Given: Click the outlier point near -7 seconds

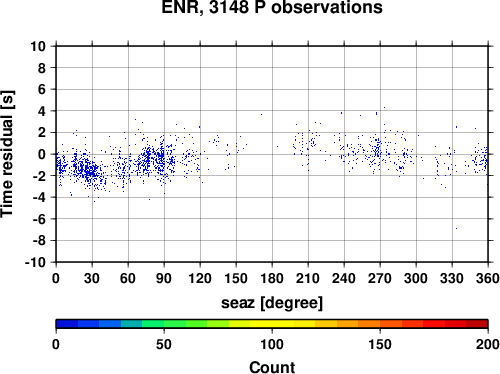Looking at the screenshot, I should click(456, 228).
